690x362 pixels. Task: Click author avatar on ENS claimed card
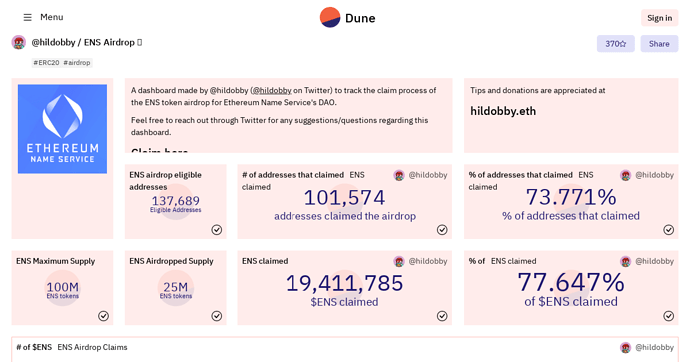click(x=399, y=261)
